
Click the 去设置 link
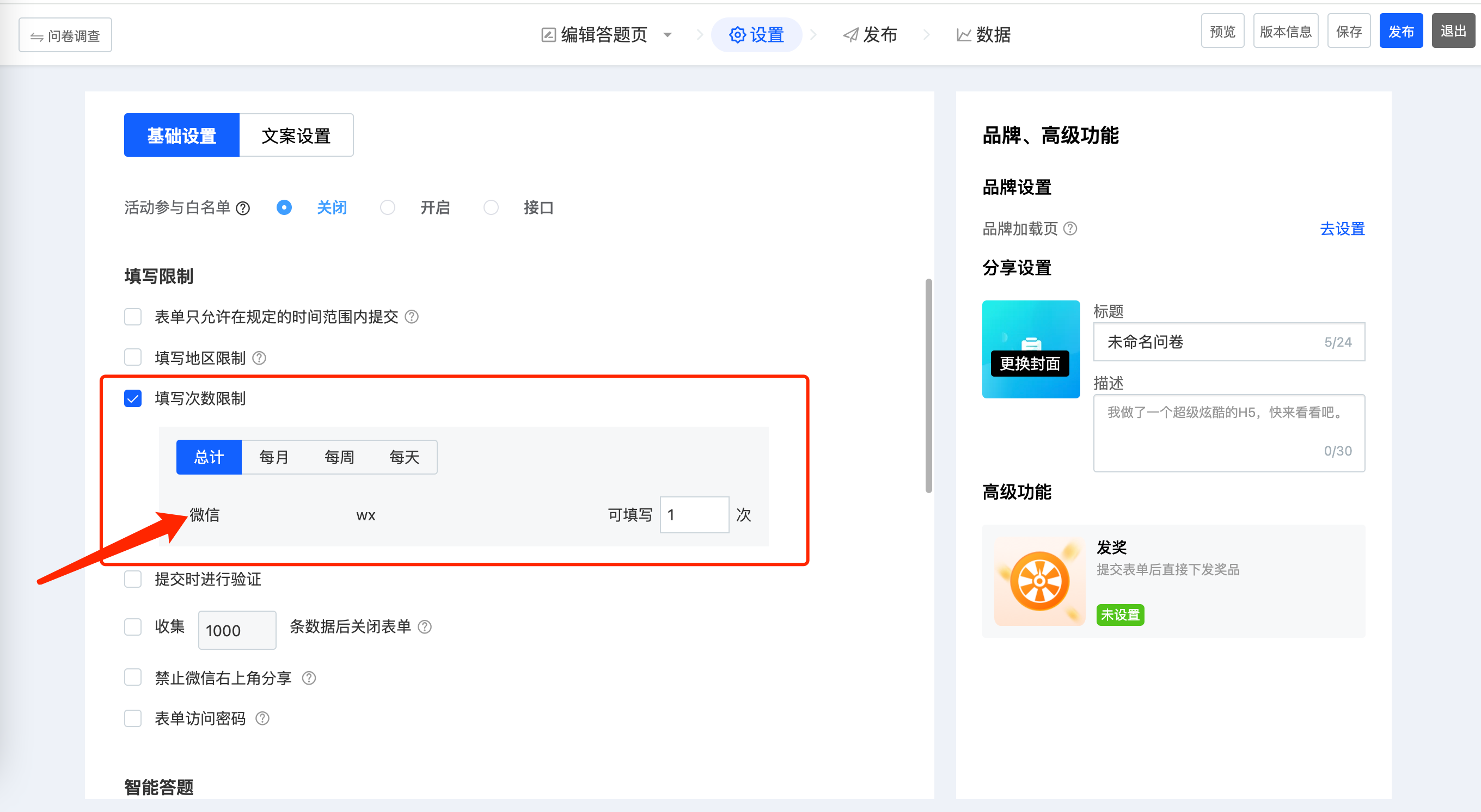tap(1342, 229)
